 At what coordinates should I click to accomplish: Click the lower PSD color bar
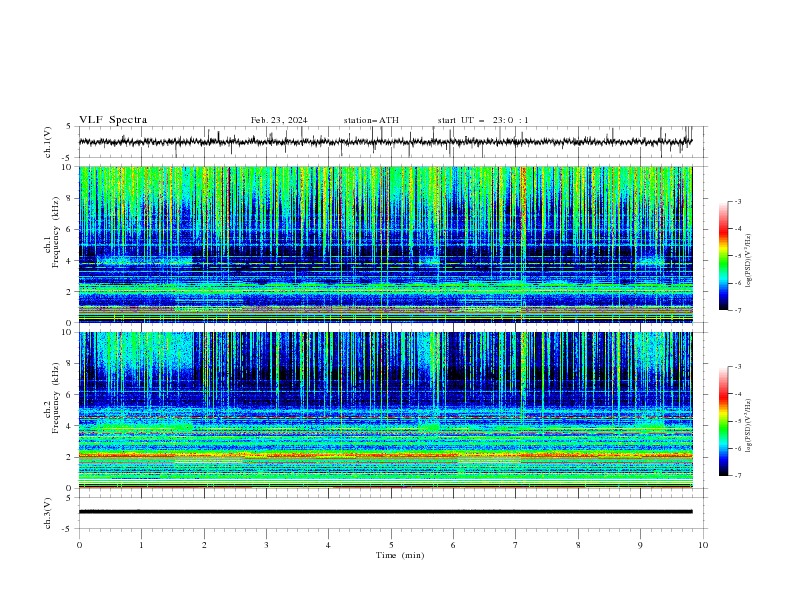[x=723, y=421]
